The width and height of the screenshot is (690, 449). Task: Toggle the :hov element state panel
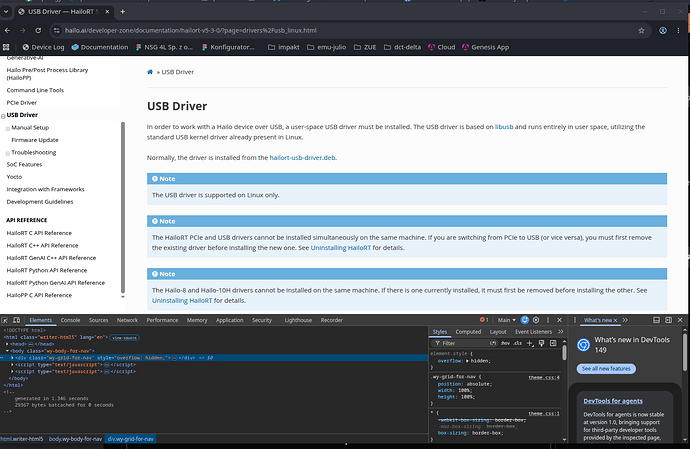[505, 343]
